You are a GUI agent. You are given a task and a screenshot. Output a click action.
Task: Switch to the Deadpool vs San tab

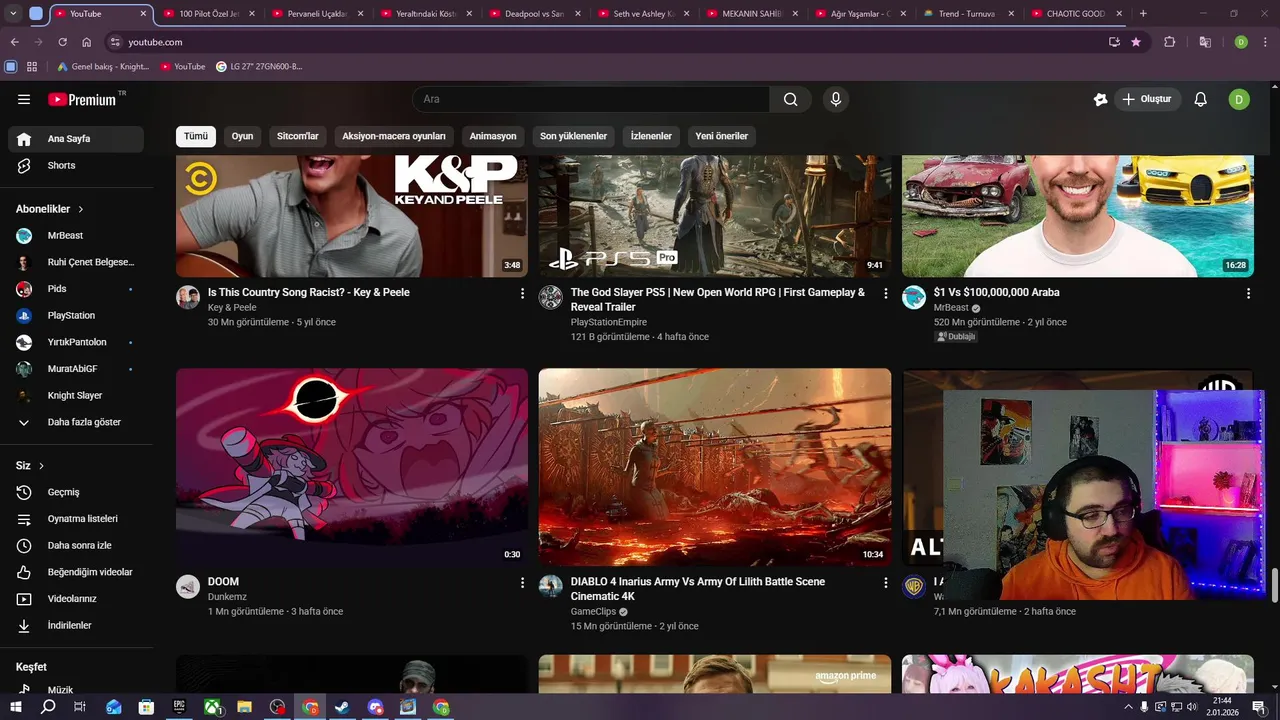[x=535, y=14]
